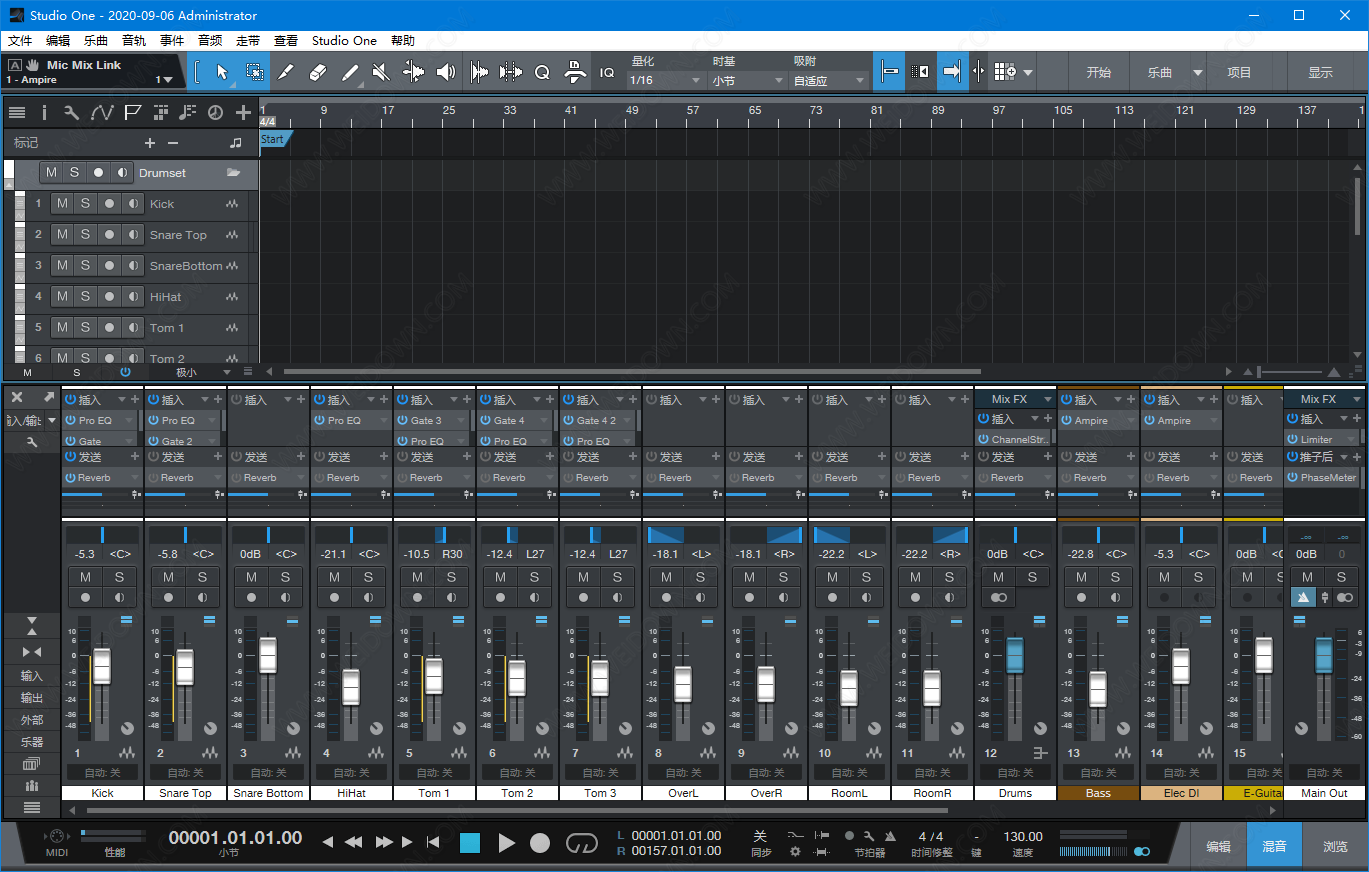
Task: Detach the mixer with arrow icon
Action: click(48, 397)
